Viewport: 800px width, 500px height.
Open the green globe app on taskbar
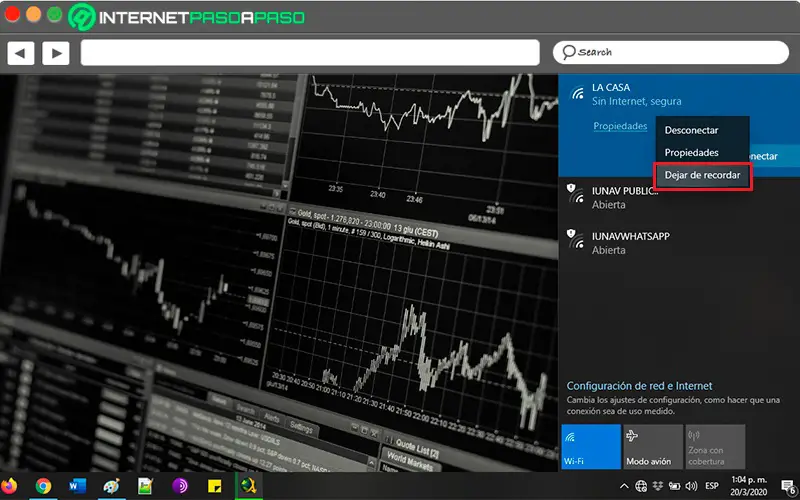(248, 486)
